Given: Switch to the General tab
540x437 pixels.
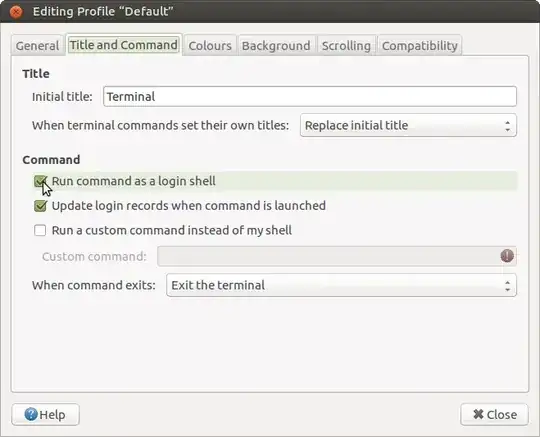Looking at the screenshot, I should click(38, 45).
